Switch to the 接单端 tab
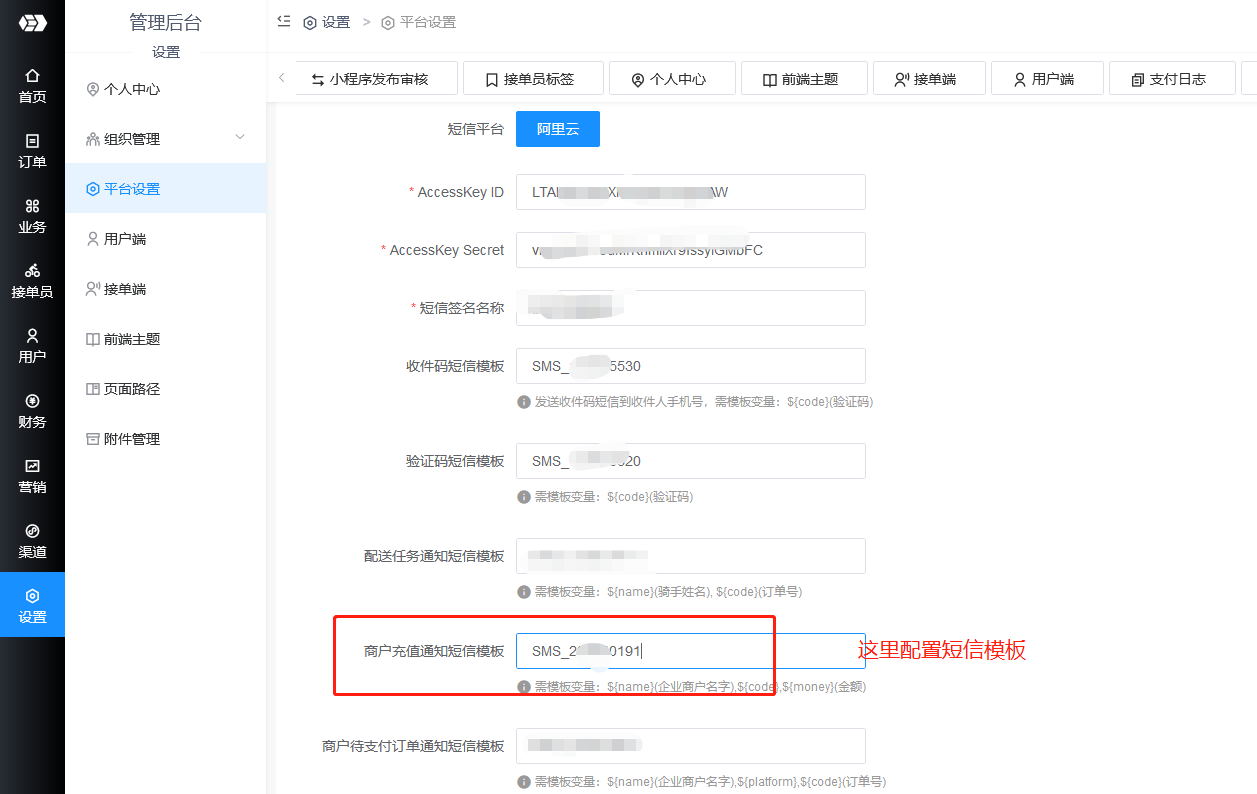The height and width of the screenshot is (794, 1257). coord(929,79)
